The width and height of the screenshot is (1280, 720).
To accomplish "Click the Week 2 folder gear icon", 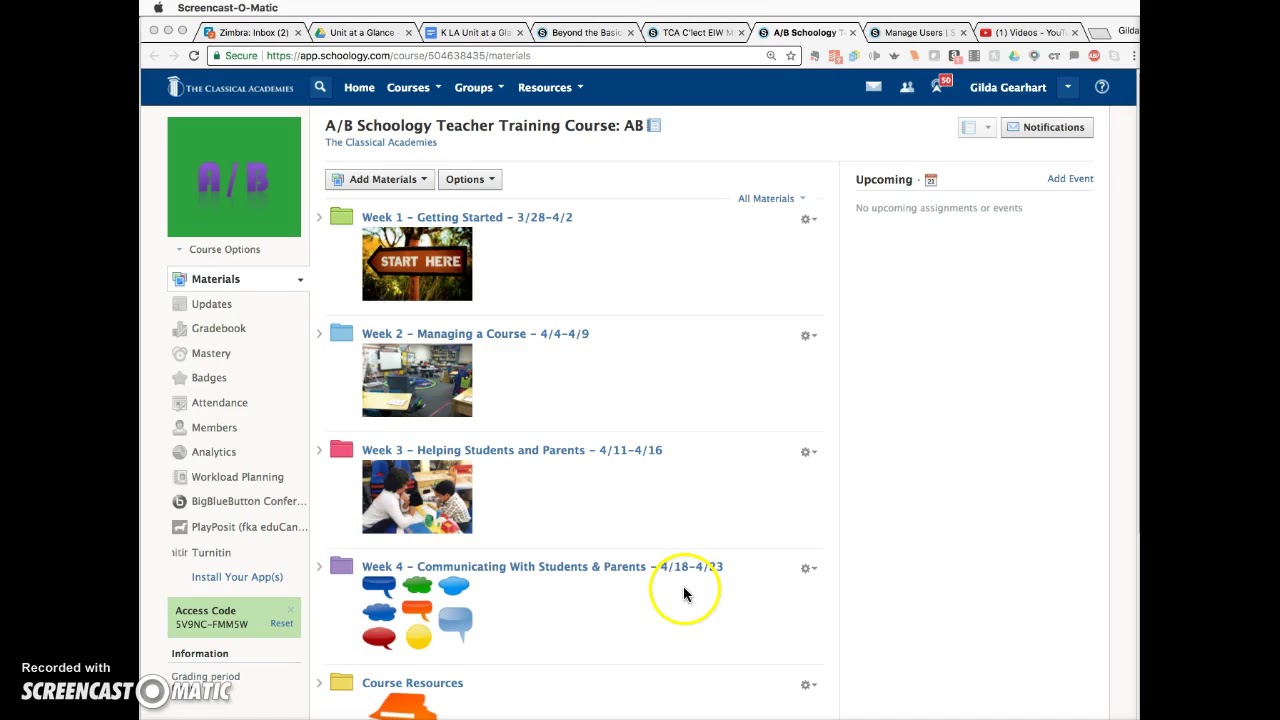I will pos(808,336).
